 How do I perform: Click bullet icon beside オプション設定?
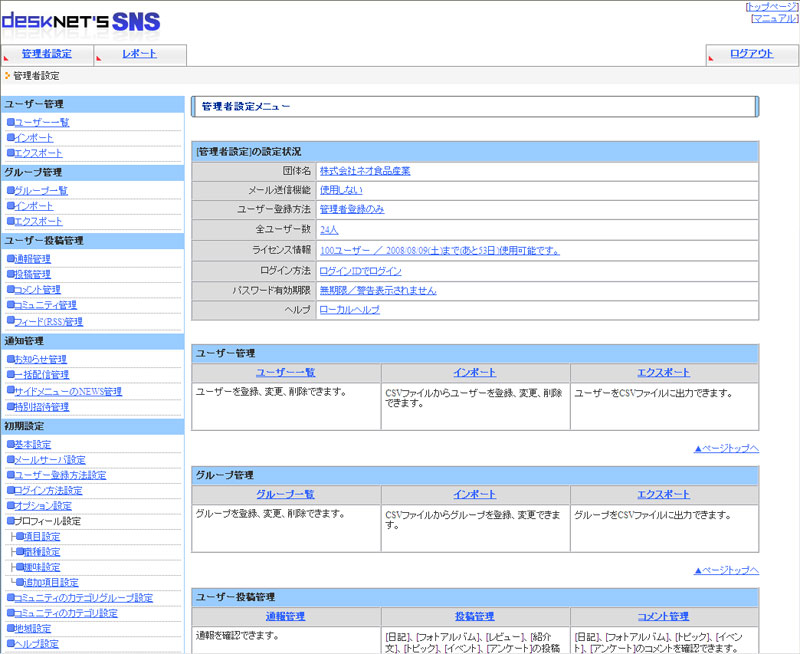click(10, 506)
